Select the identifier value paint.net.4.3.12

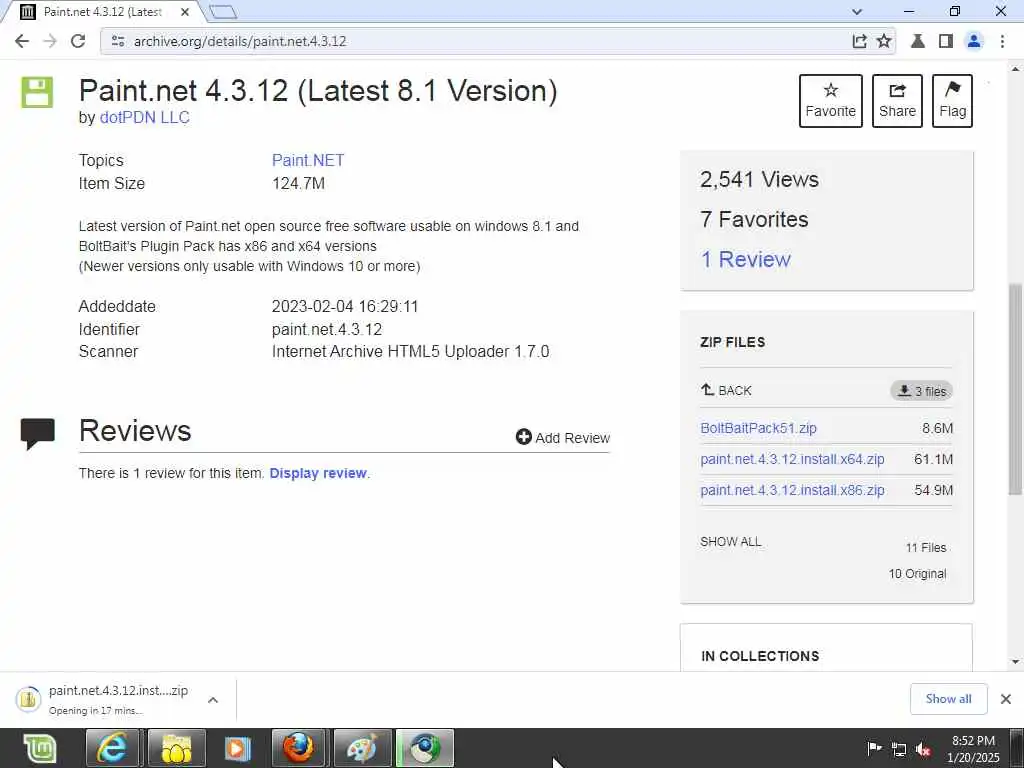click(x=327, y=330)
